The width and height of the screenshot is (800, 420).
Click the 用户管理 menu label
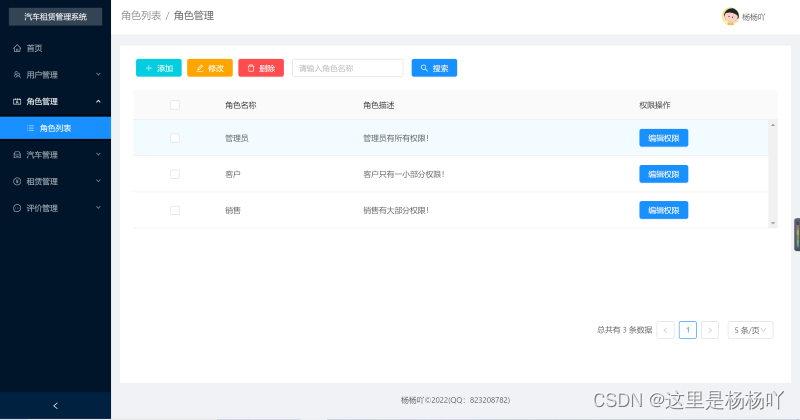click(42, 75)
